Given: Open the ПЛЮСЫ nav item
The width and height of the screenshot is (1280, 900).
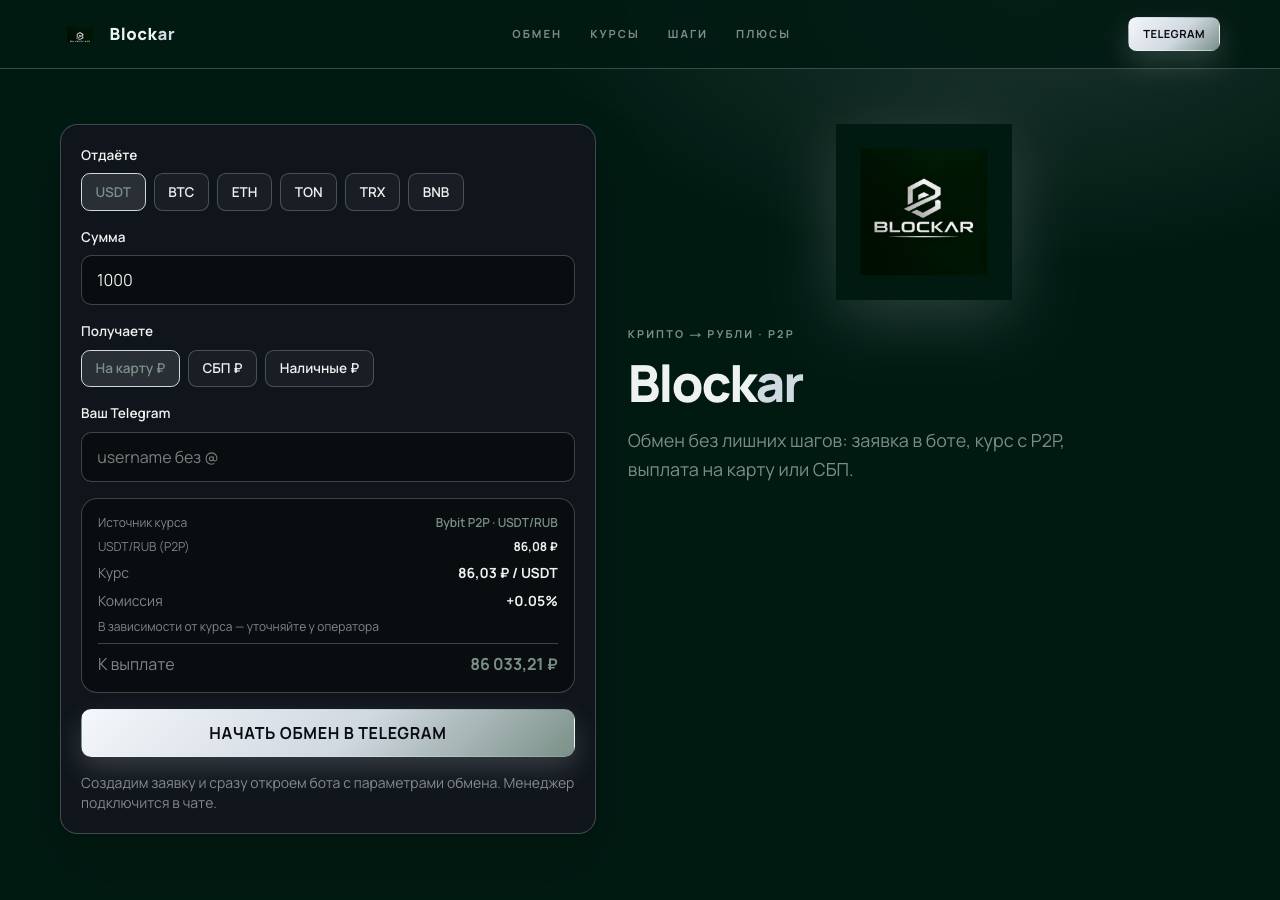Looking at the screenshot, I should click(763, 34).
